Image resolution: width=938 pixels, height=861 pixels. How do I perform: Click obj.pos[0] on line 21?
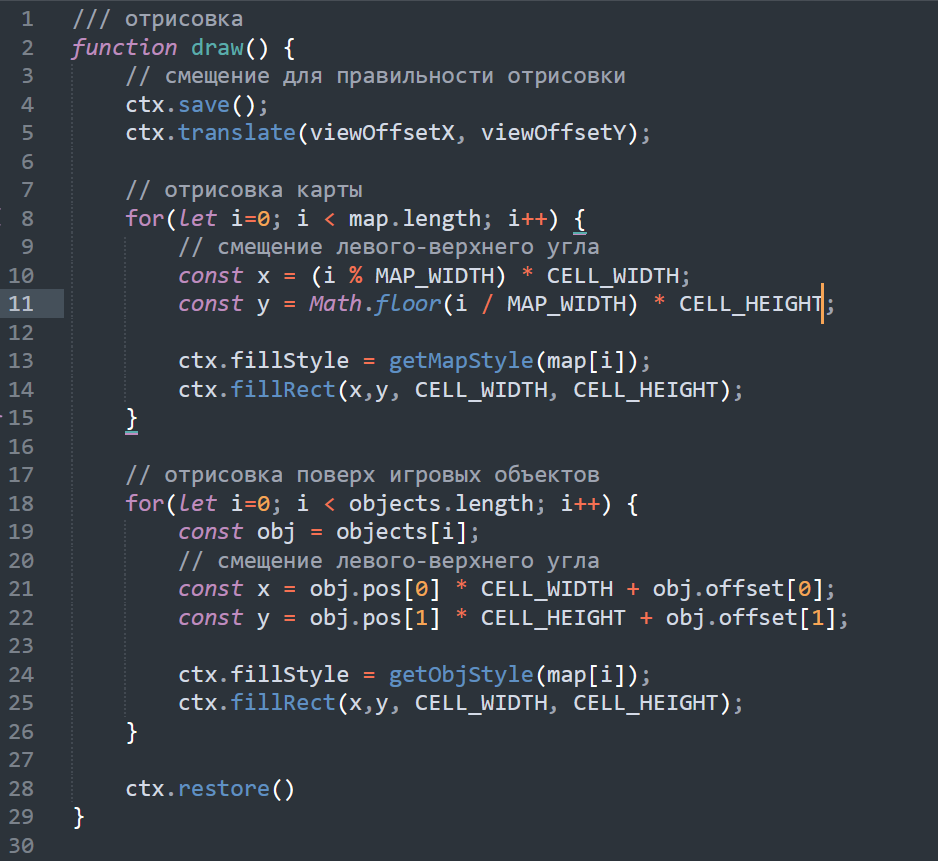click(x=375, y=589)
